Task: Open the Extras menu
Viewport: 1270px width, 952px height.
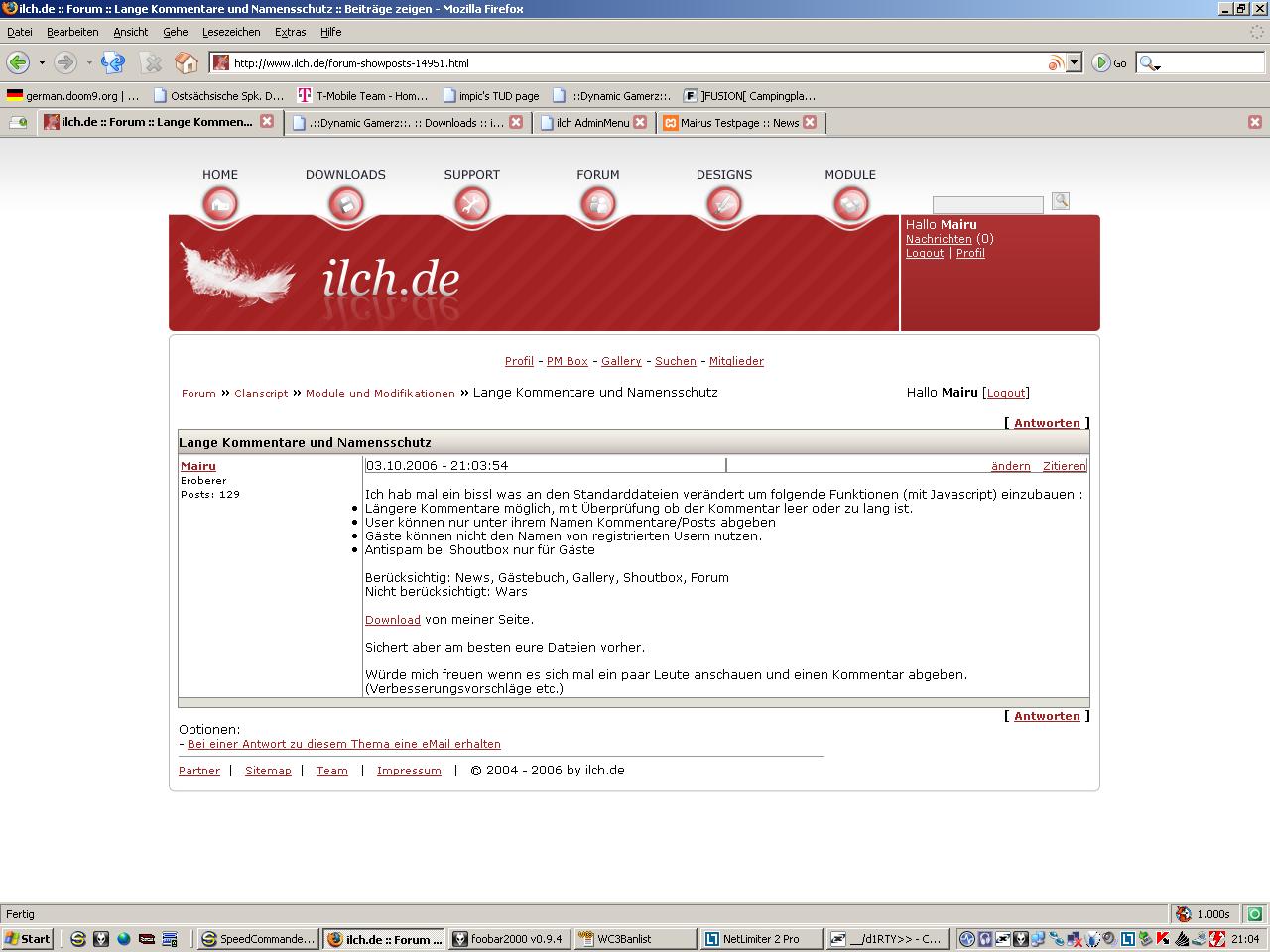Action: point(290,32)
